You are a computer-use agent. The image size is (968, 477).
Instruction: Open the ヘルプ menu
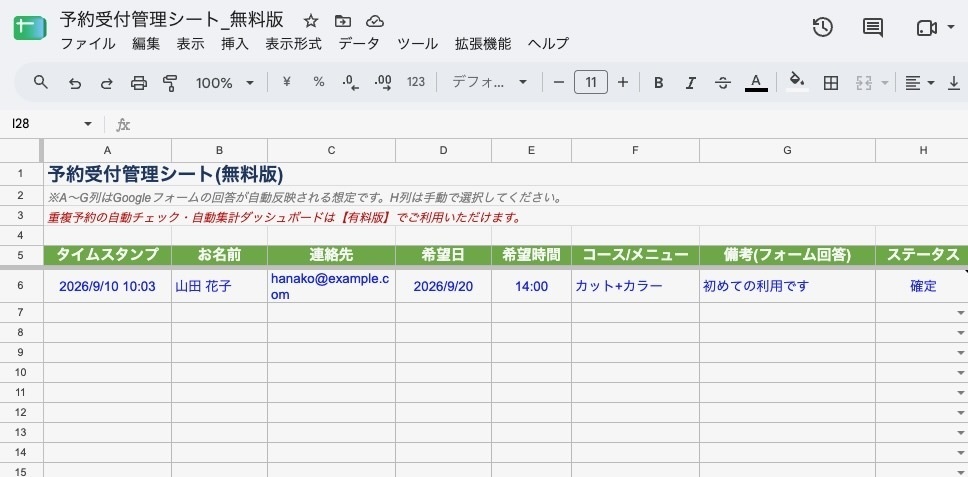pyautogui.click(x=548, y=44)
